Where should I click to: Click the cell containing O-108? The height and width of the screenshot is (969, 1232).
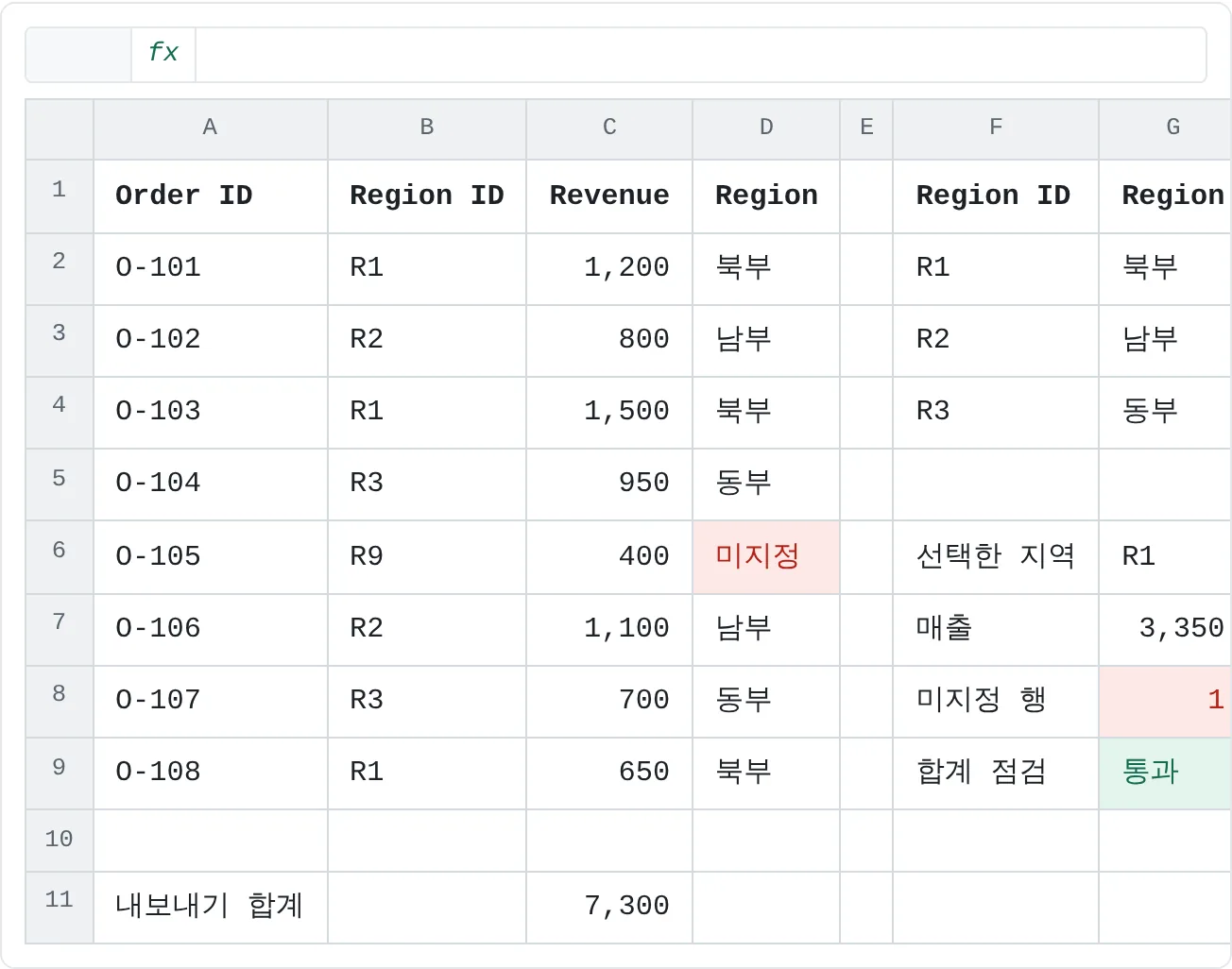(x=211, y=773)
